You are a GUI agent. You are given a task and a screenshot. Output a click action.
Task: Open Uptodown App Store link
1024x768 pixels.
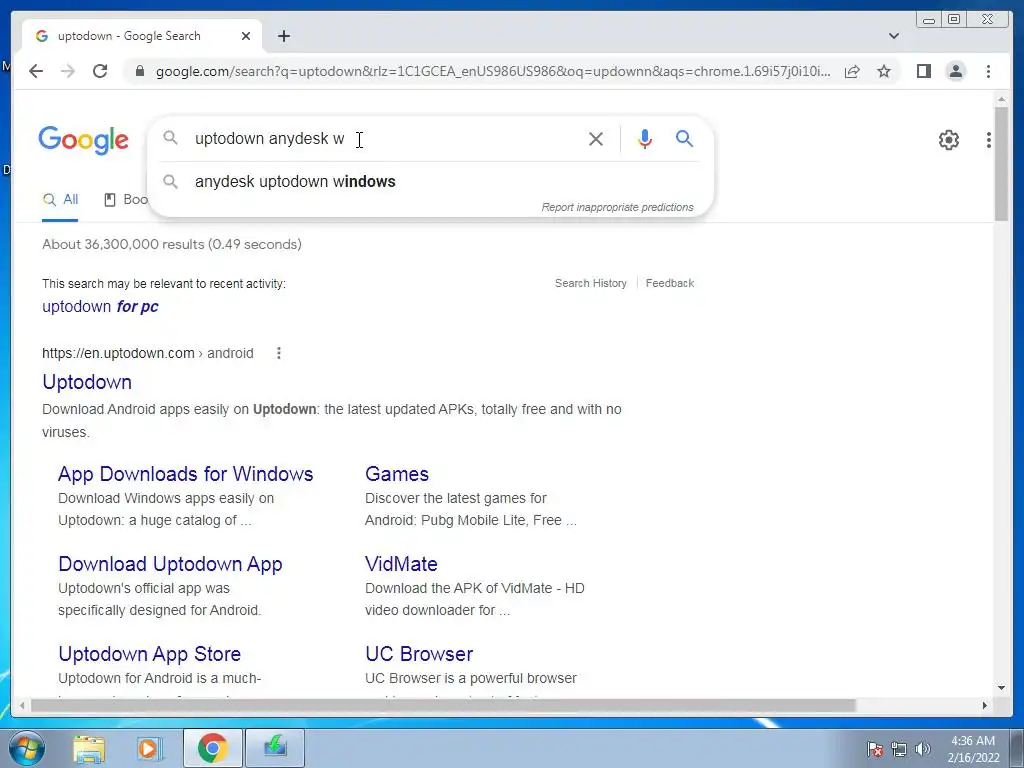point(149,654)
